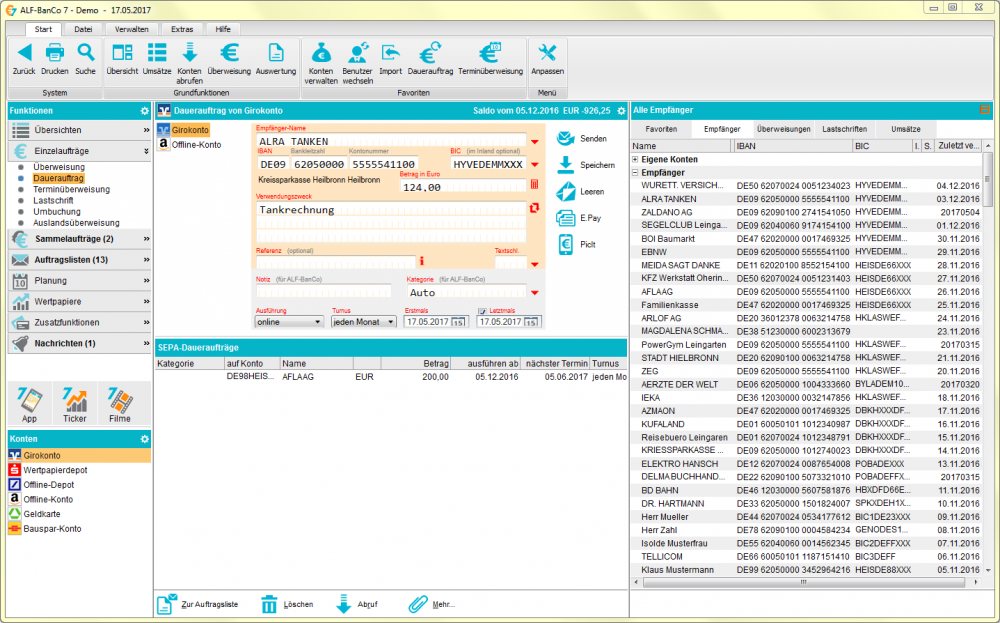This screenshot has width=1000, height=623.
Task: Open the calculator icon beside Betrag field
Action: 534,186
